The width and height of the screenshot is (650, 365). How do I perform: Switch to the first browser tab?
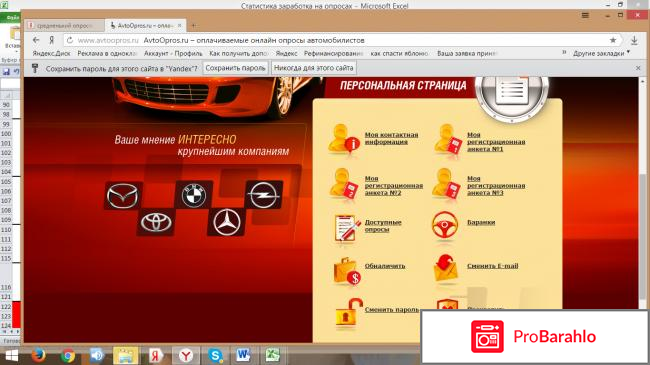point(63,25)
